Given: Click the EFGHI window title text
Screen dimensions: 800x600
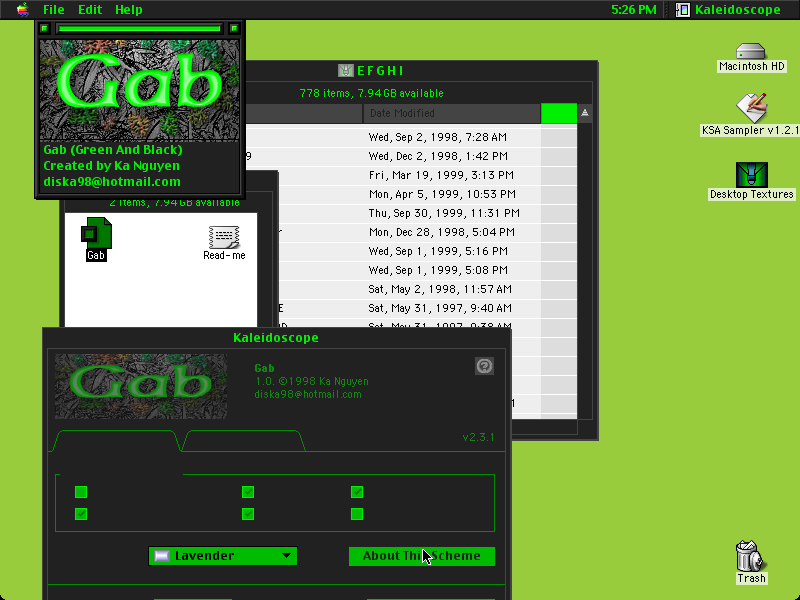Looking at the screenshot, I should tap(380, 70).
